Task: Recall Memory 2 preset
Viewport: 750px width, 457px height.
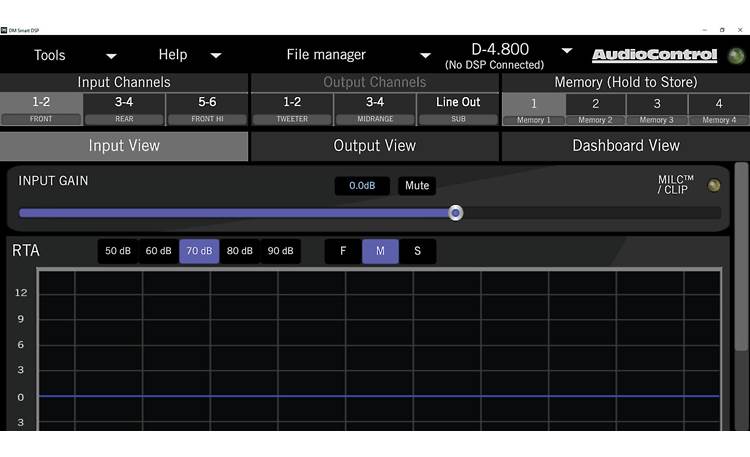Action: (x=595, y=108)
